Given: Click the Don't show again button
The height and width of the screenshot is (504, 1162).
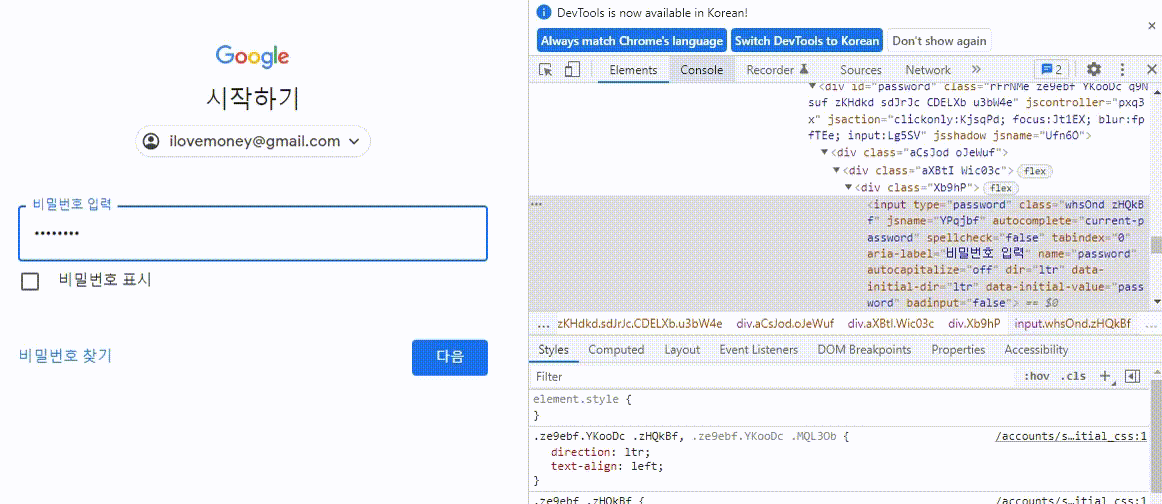Looking at the screenshot, I should pos(939,41).
